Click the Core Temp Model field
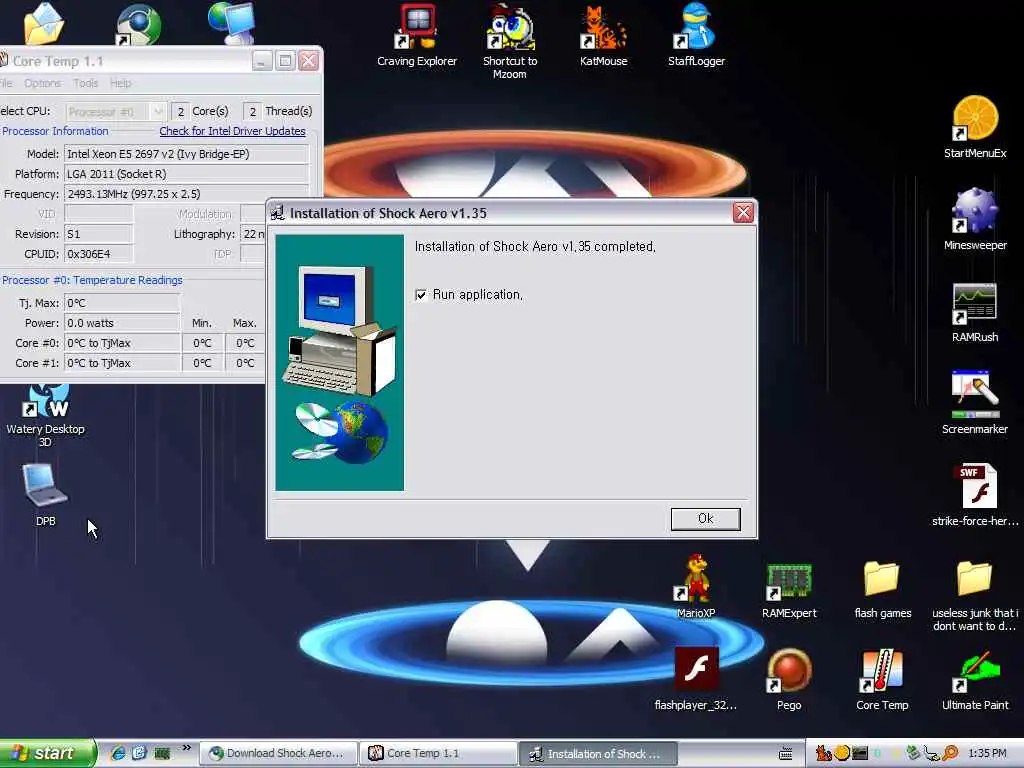 pos(187,154)
